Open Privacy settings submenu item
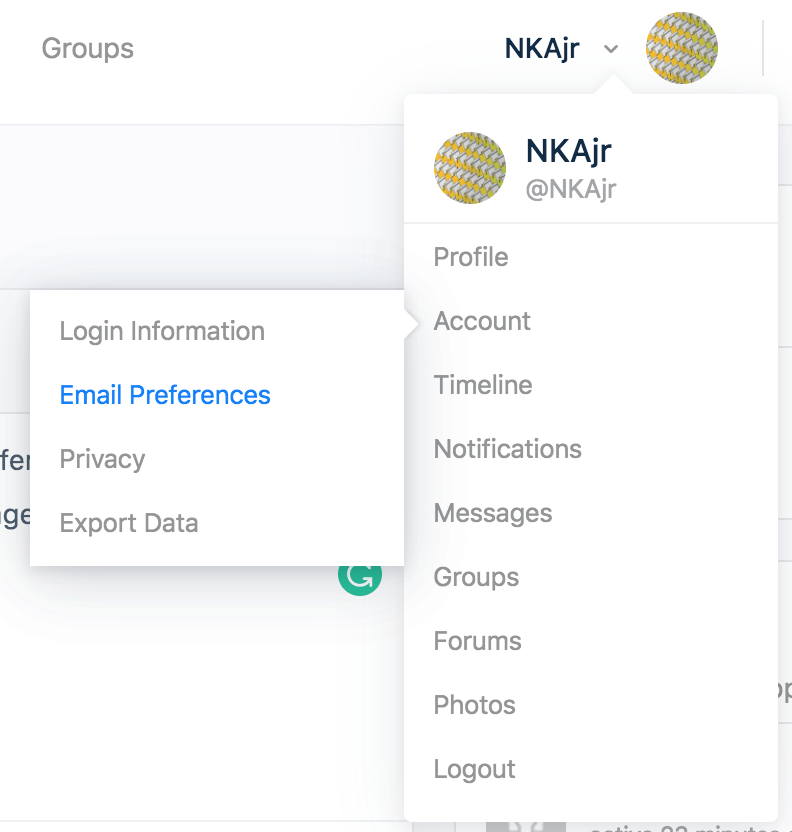This screenshot has height=832, width=792. (x=102, y=460)
